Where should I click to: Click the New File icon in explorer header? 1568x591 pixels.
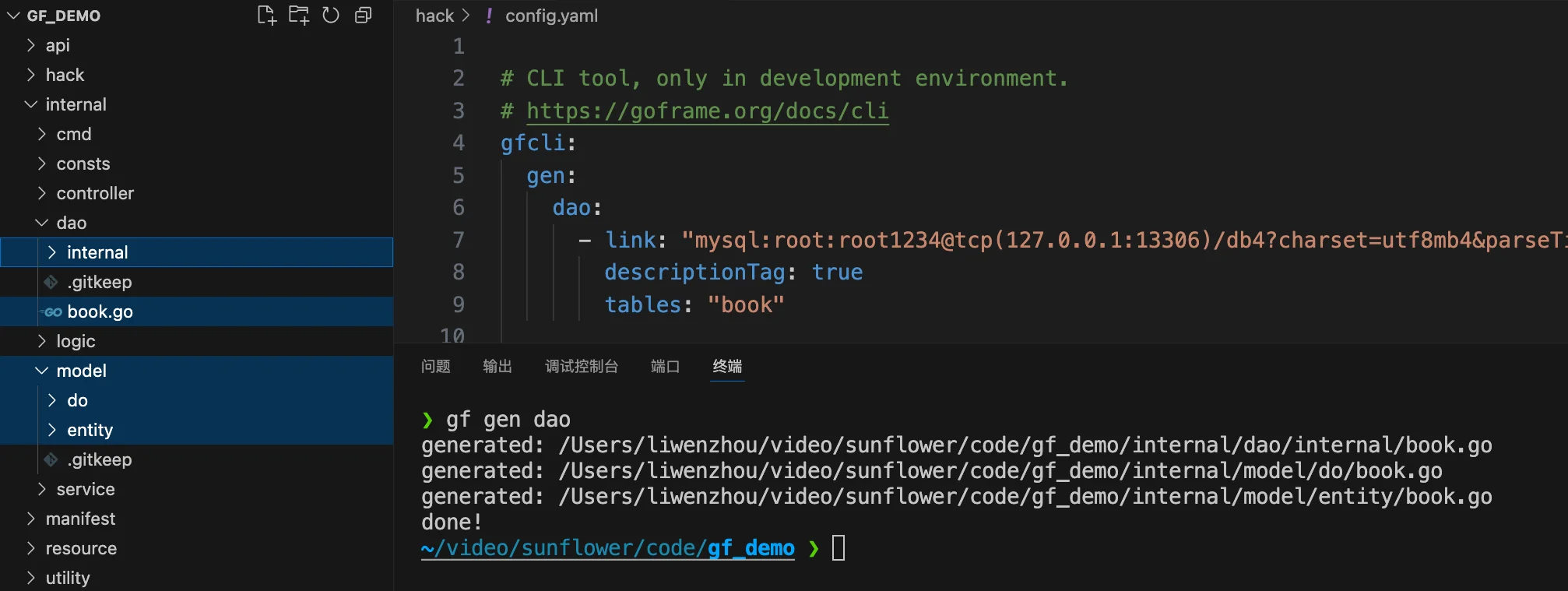[266, 16]
